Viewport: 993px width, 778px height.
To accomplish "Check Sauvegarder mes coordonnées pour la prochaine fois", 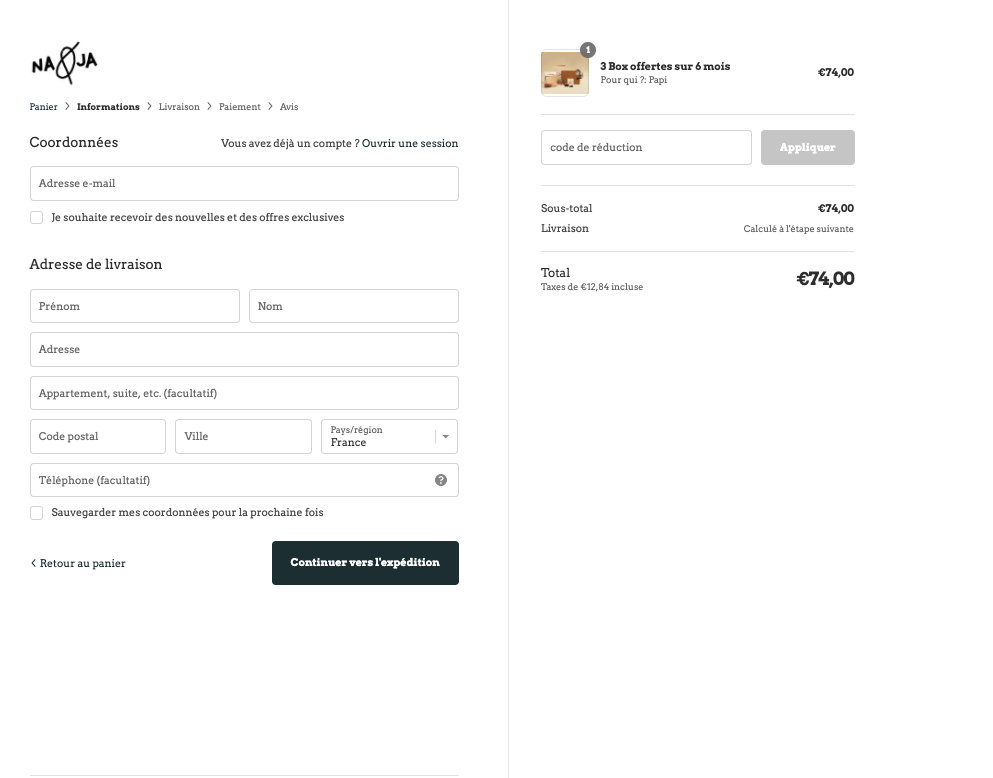I will [x=37, y=513].
